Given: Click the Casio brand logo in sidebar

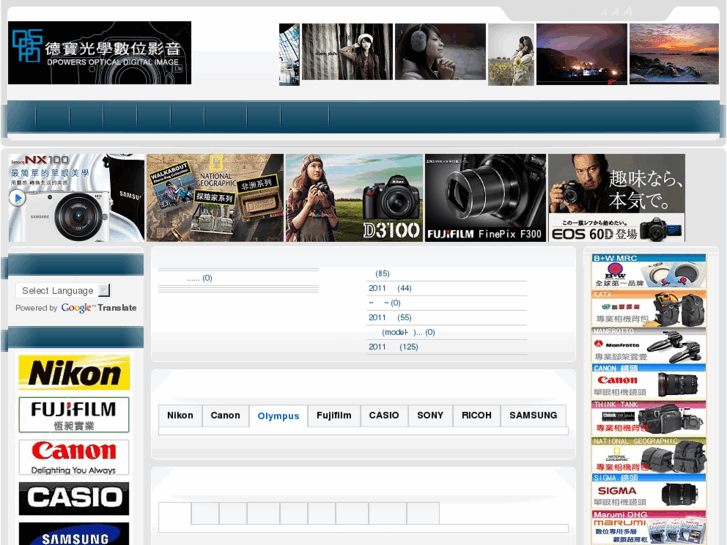Looking at the screenshot, I should (x=74, y=499).
